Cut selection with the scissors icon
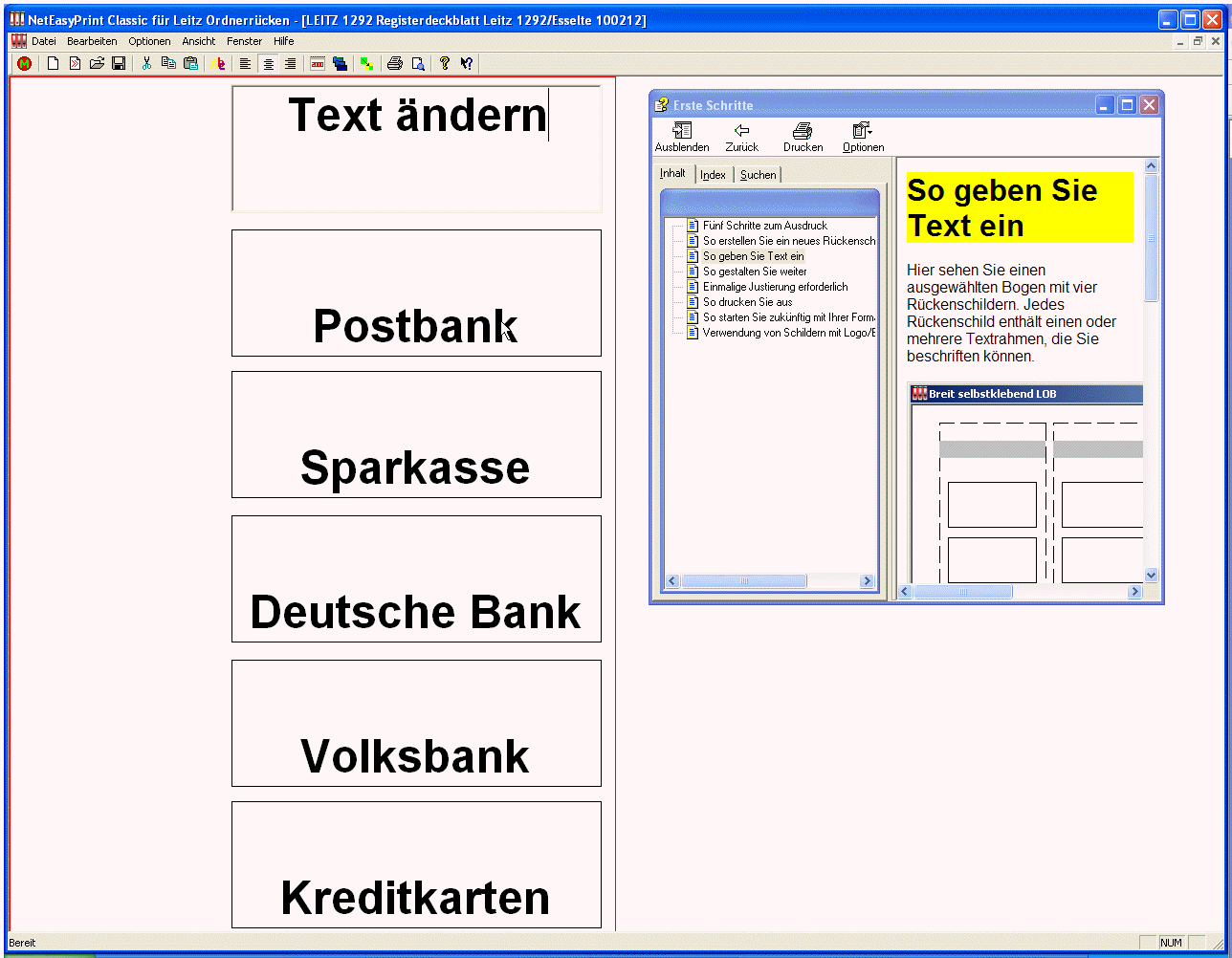Image resolution: width=1232 pixels, height=958 pixels. [146, 63]
